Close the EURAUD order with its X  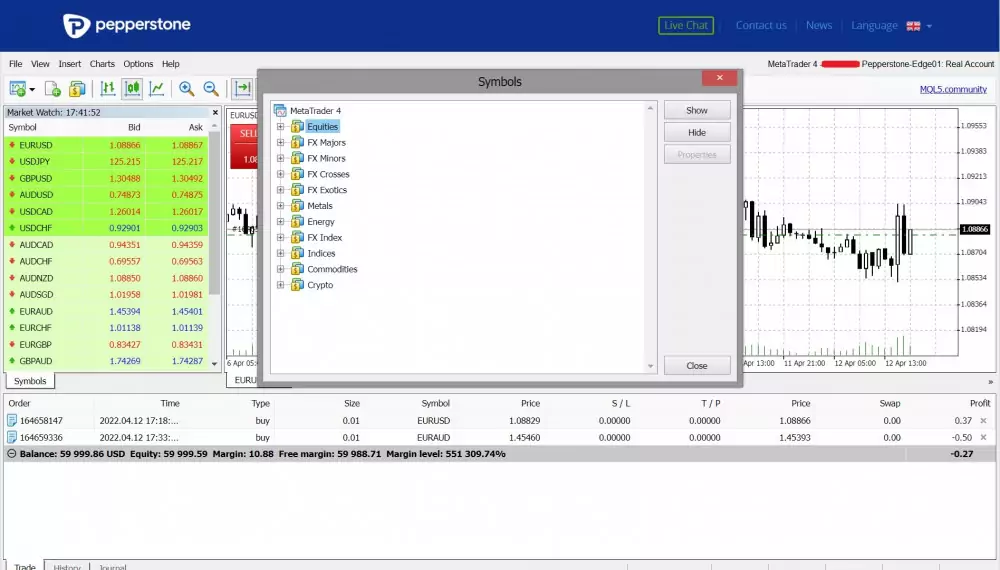[983, 437]
